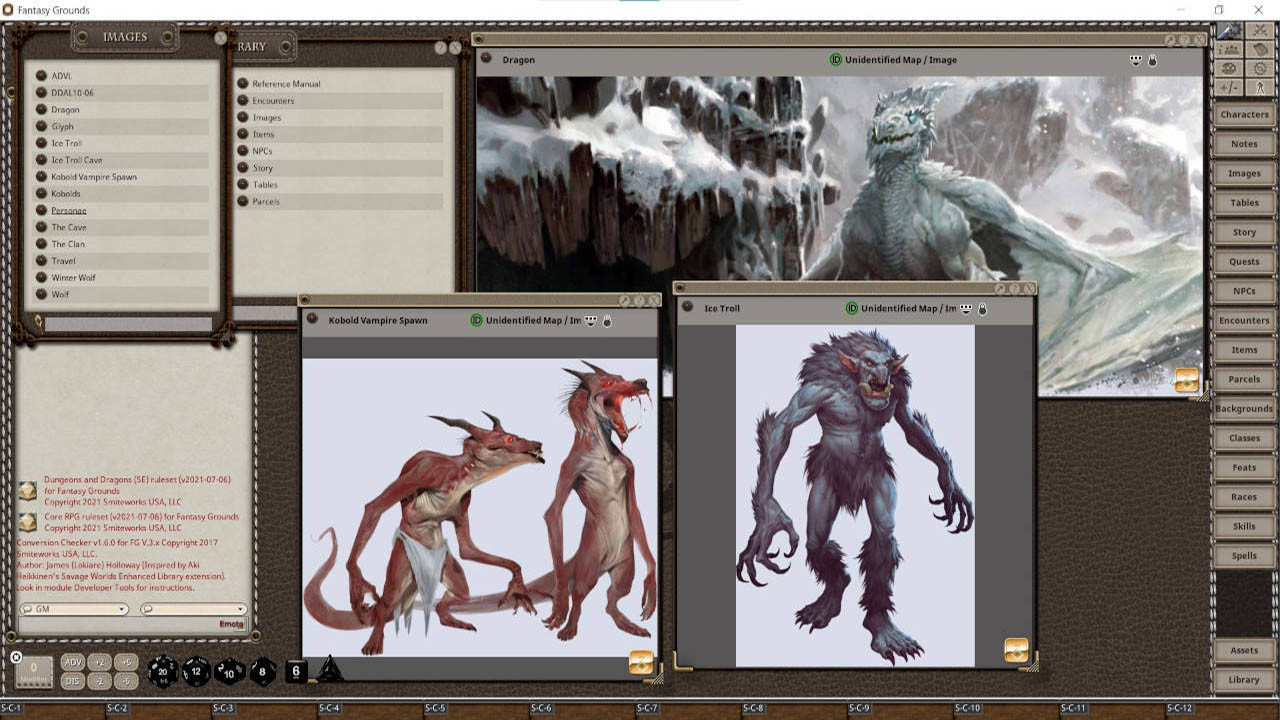The height and width of the screenshot is (720, 1280).
Task: Click the orange shortcut icon in Ice Troll window
Action: 1016,650
